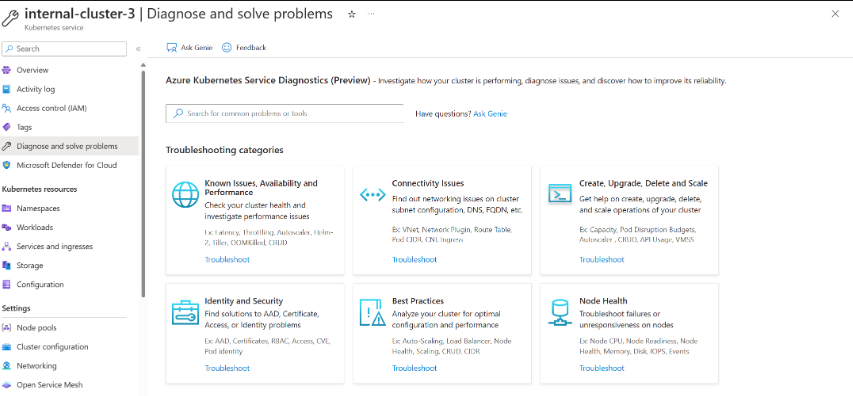
Task: Favorite this page with the star icon
Action: (x=351, y=14)
